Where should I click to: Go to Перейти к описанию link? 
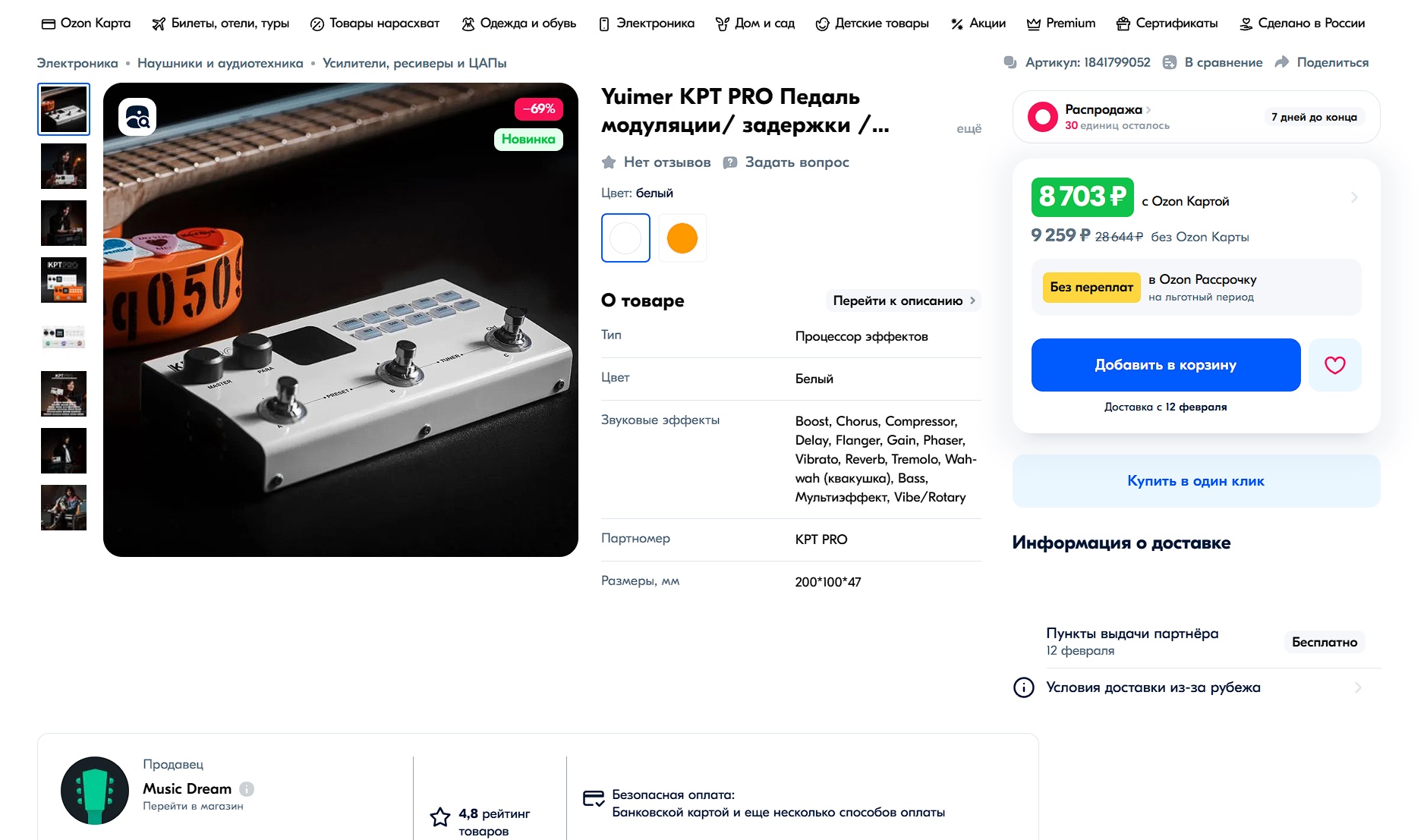coord(903,300)
